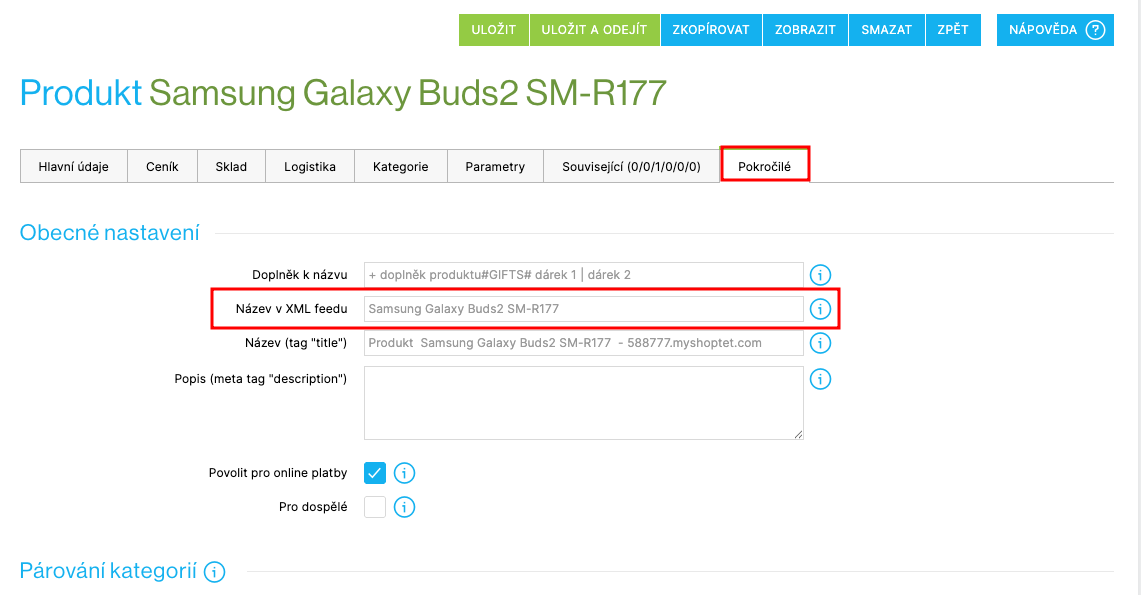
Task: Open info icon next to Pro dospělé
Action: [405, 507]
